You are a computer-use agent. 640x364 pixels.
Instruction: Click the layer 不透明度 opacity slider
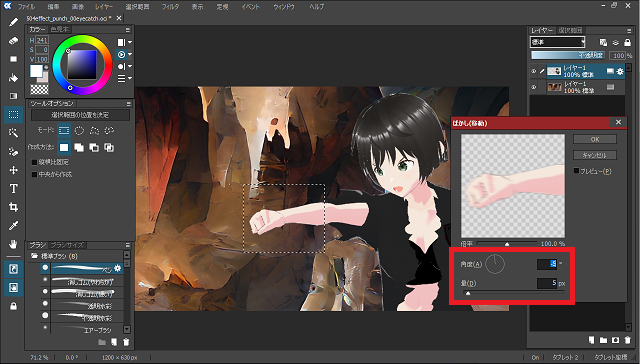tap(569, 55)
